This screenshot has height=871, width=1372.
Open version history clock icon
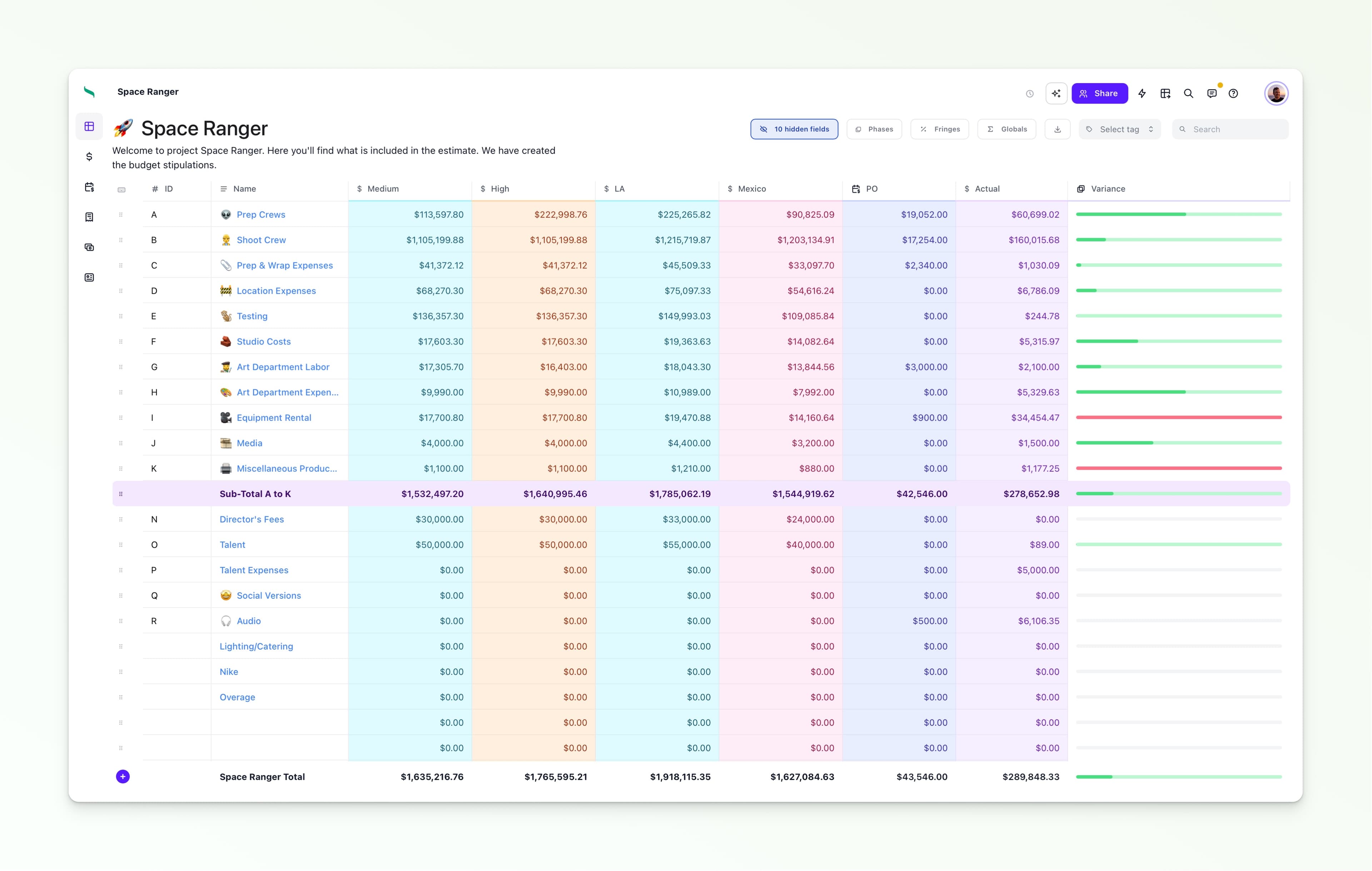(x=1030, y=94)
